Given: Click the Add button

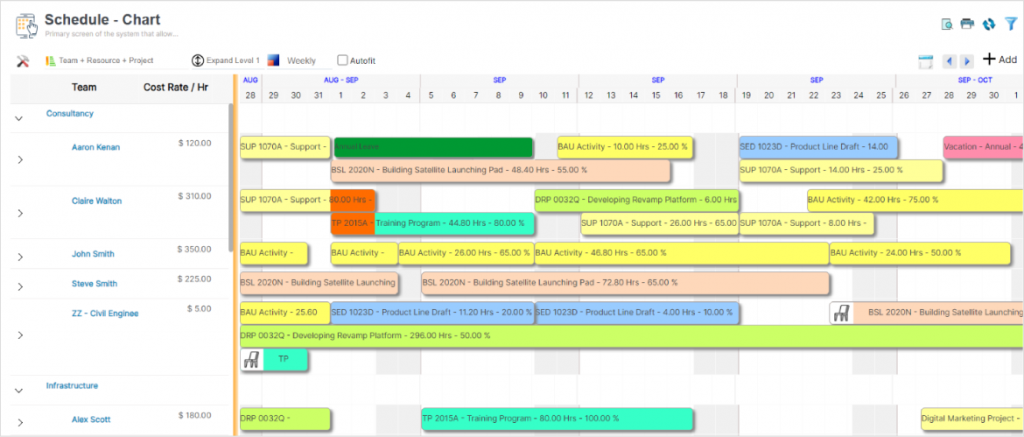Looking at the screenshot, I should point(999,60).
